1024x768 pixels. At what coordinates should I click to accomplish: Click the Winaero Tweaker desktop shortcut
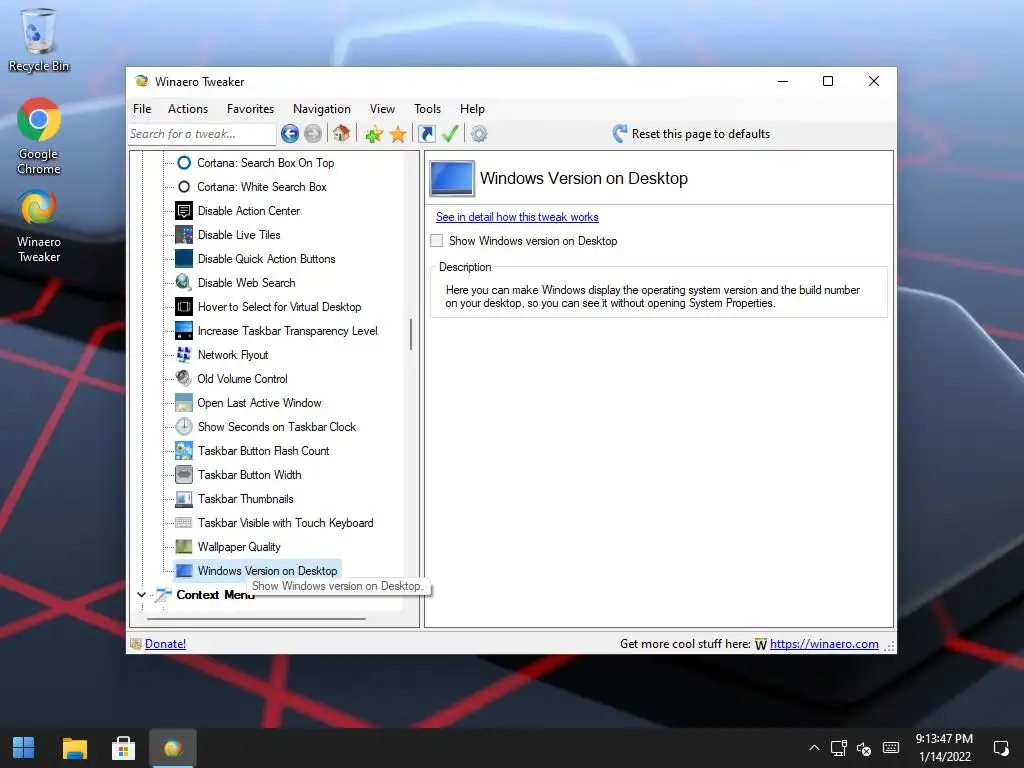pyautogui.click(x=39, y=226)
